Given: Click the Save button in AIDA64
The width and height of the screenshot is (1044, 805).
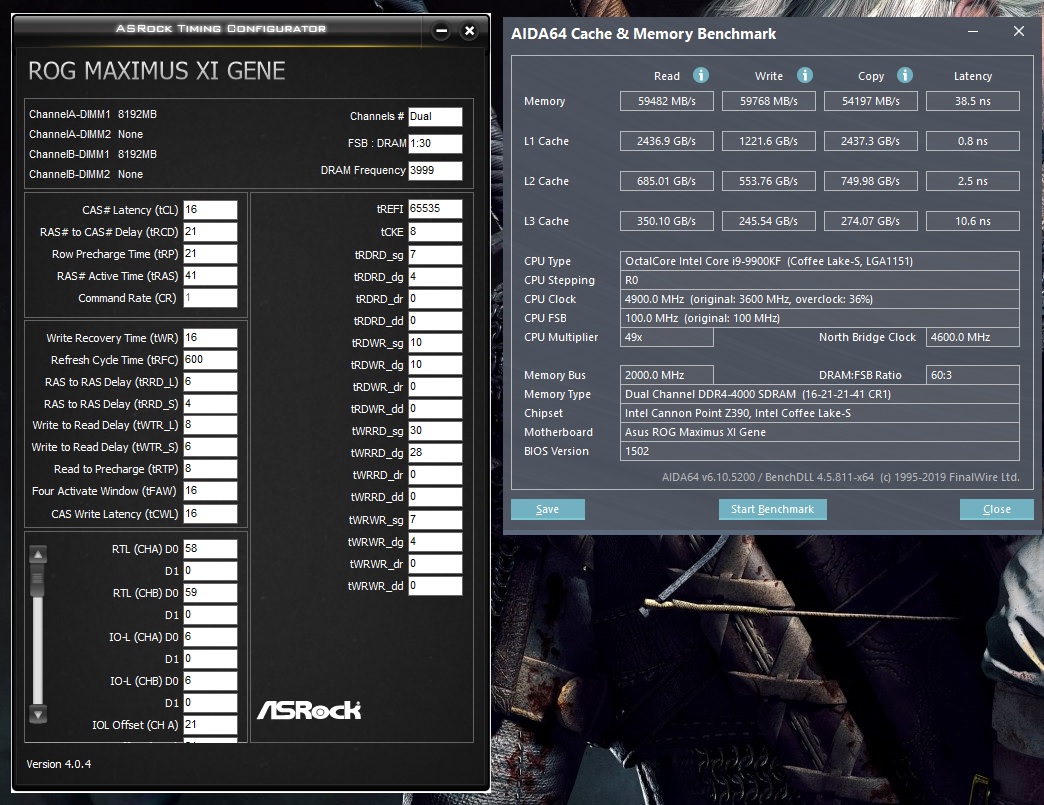Looking at the screenshot, I should pyautogui.click(x=548, y=509).
